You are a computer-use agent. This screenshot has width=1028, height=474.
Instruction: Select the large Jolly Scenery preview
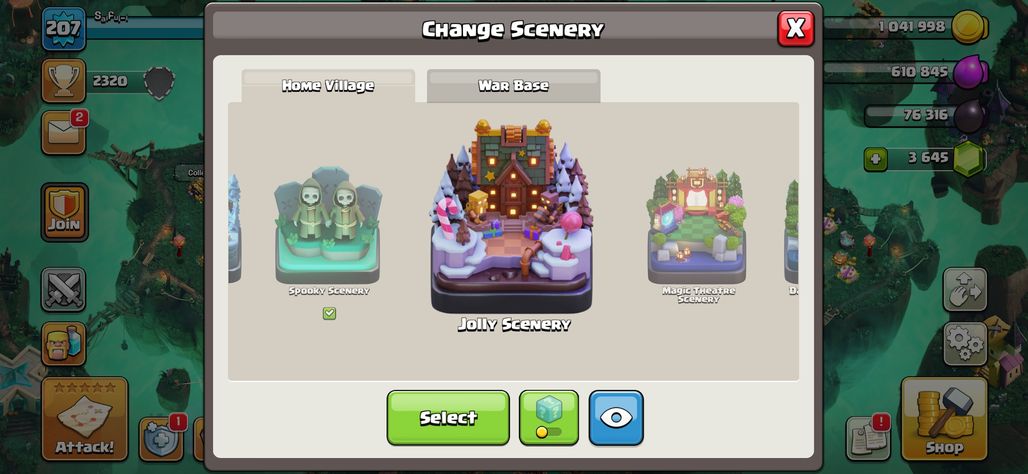tap(512, 216)
